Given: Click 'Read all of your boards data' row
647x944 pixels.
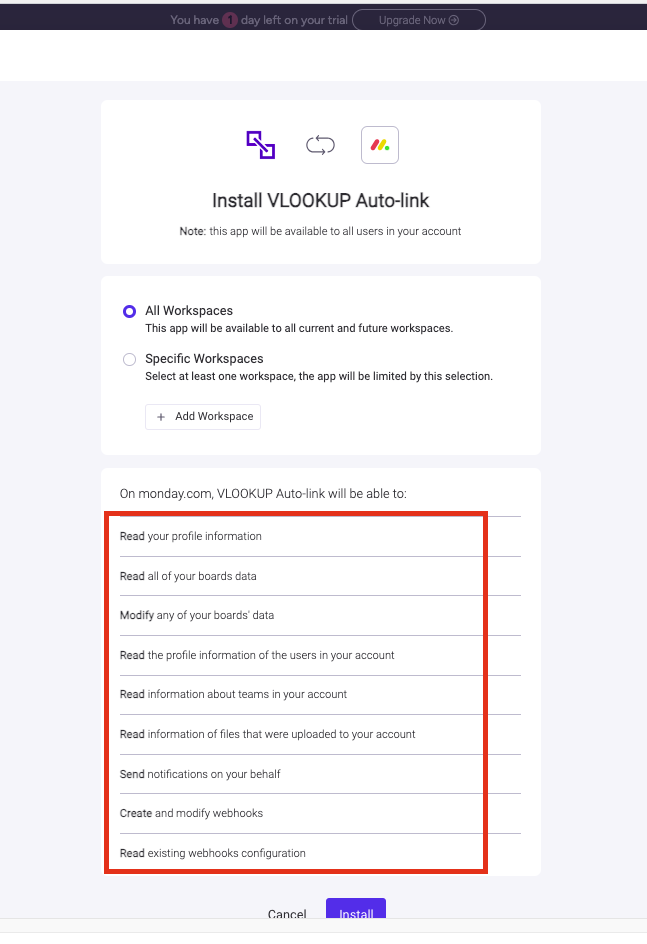Looking at the screenshot, I should click(x=320, y=576).
